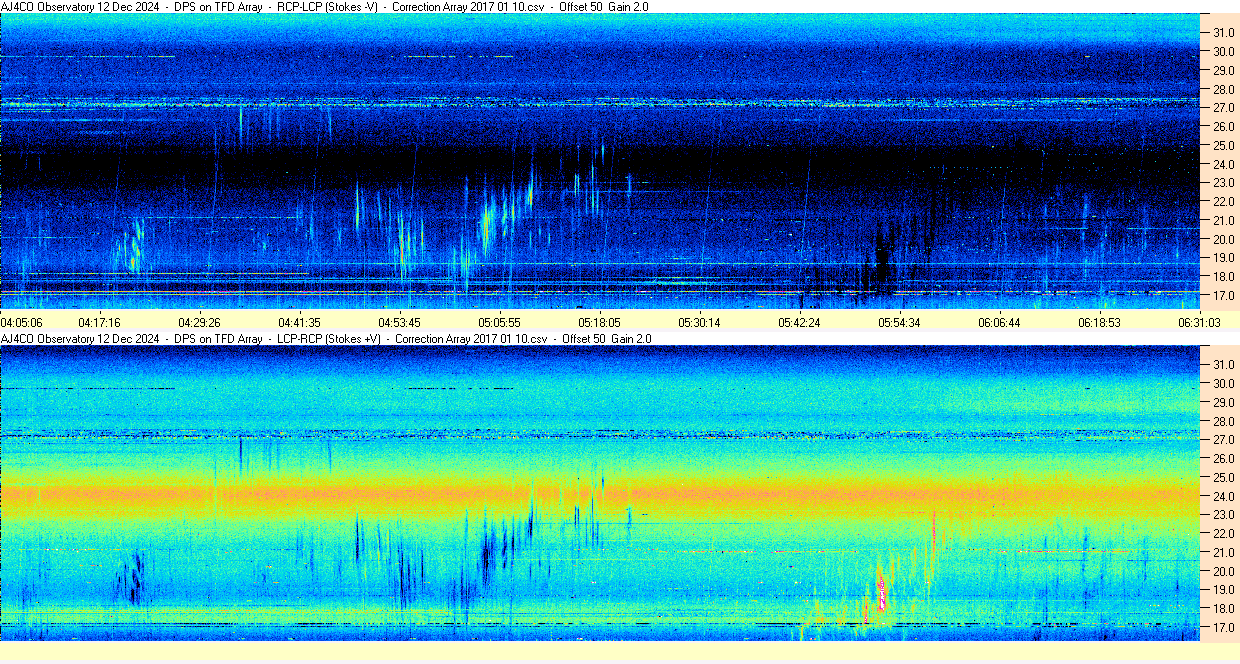The image size is (1240, 664).
Task: Click 31.0 frequency label in Stokes -V plot
Action: point(1224,32)
